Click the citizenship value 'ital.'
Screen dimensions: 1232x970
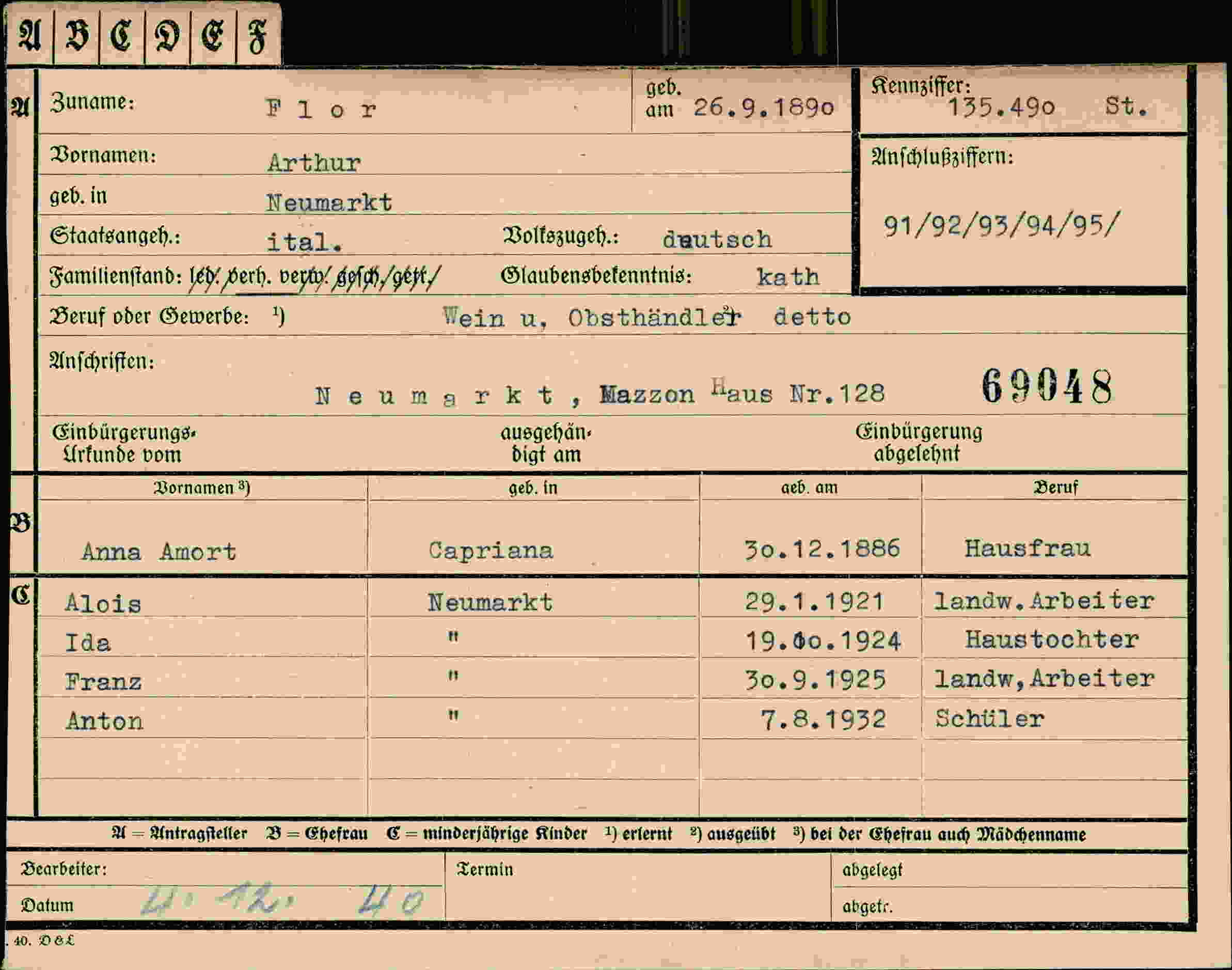tap(304, 243)
